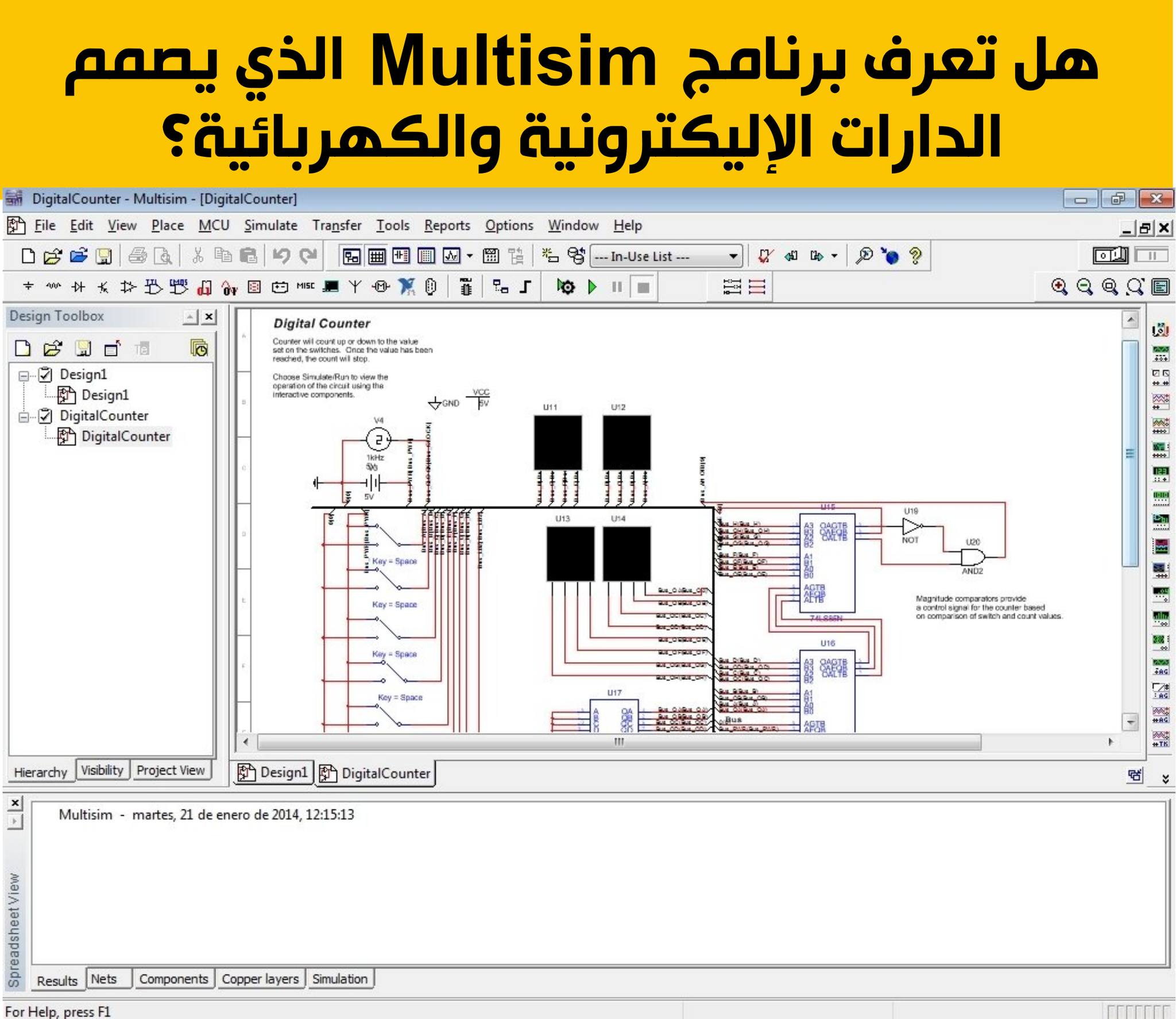Place a TTL logic gate component
The height and width of the screenshot is (1019, 1176).
click(x=153, y=287)
